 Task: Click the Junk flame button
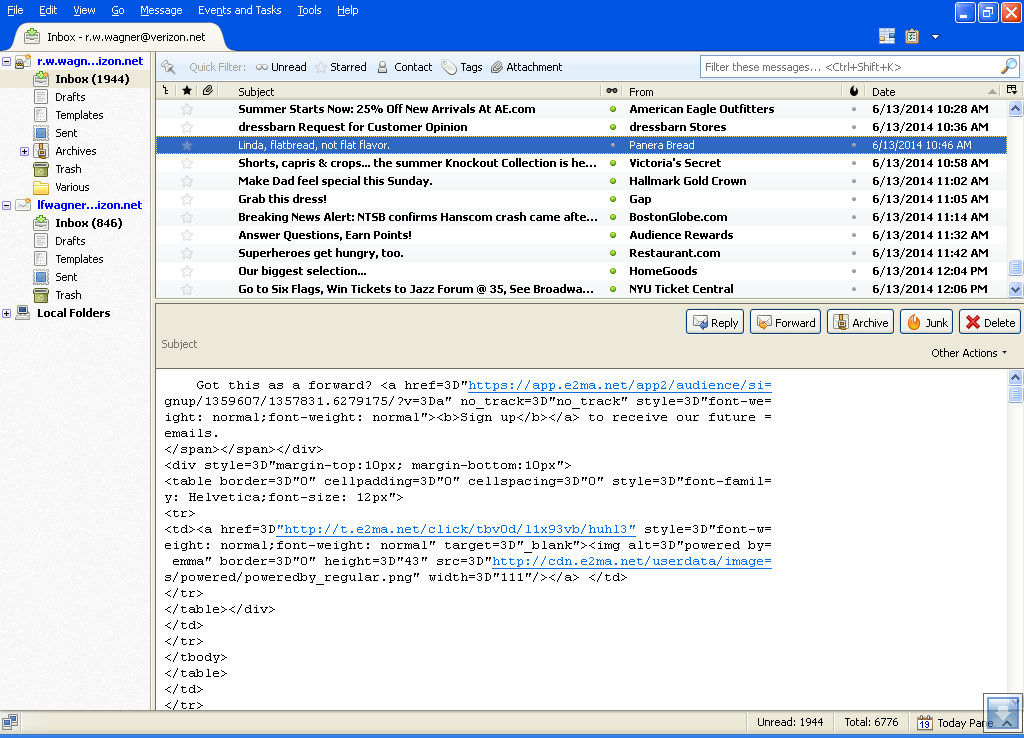point(926,322)
